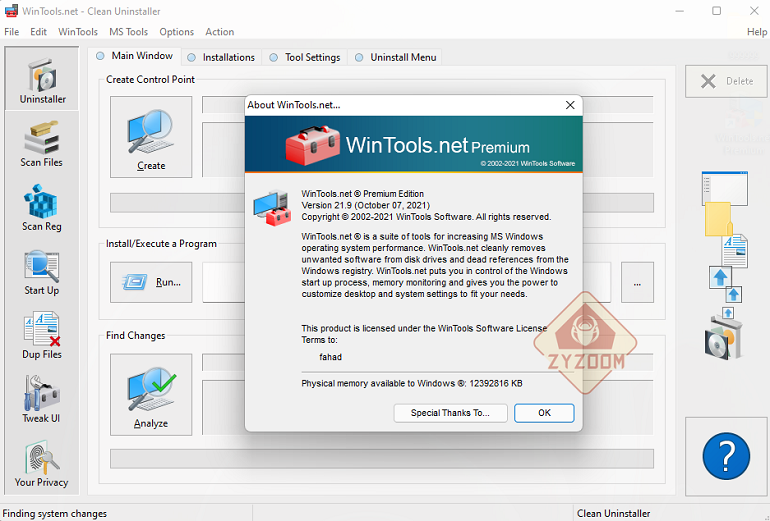Click the red toolbox logo in About banner

pos(312,145)
